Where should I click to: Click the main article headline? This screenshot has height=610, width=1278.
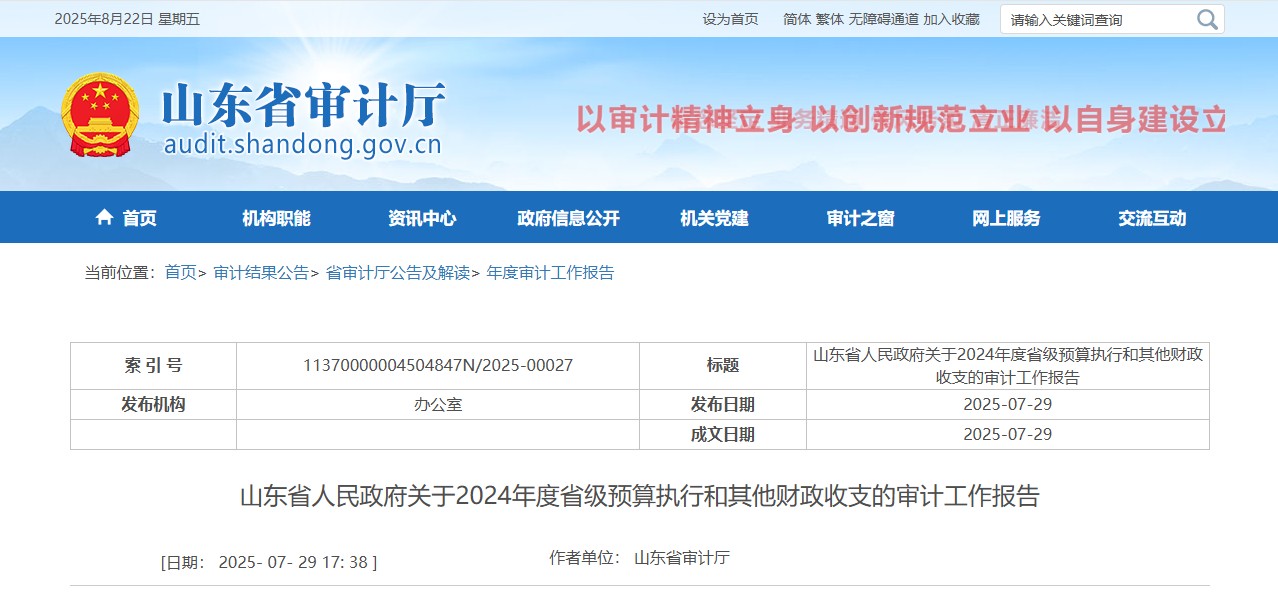tap(639, 497)
